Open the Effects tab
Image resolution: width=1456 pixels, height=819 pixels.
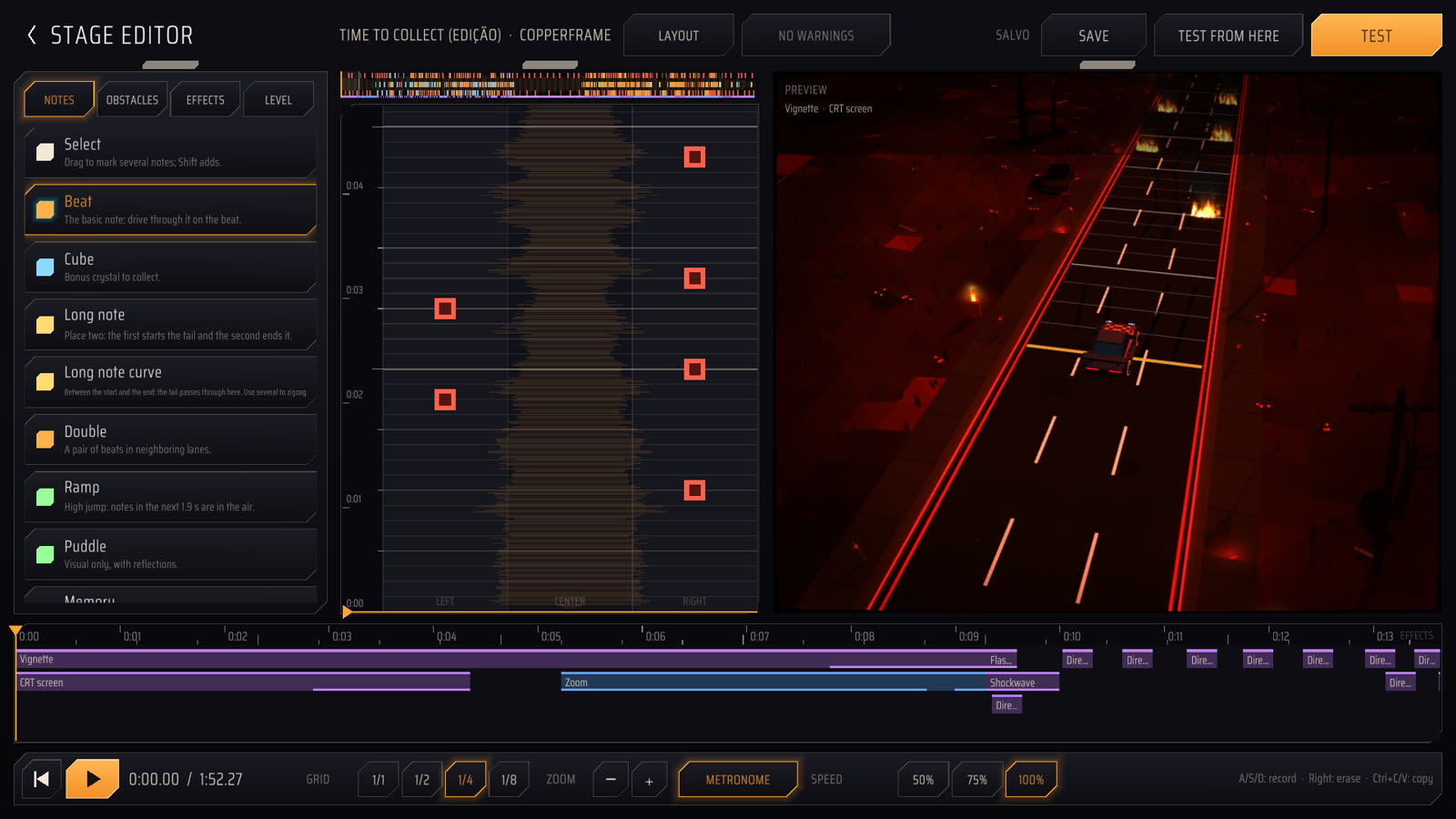coord(206,100)
